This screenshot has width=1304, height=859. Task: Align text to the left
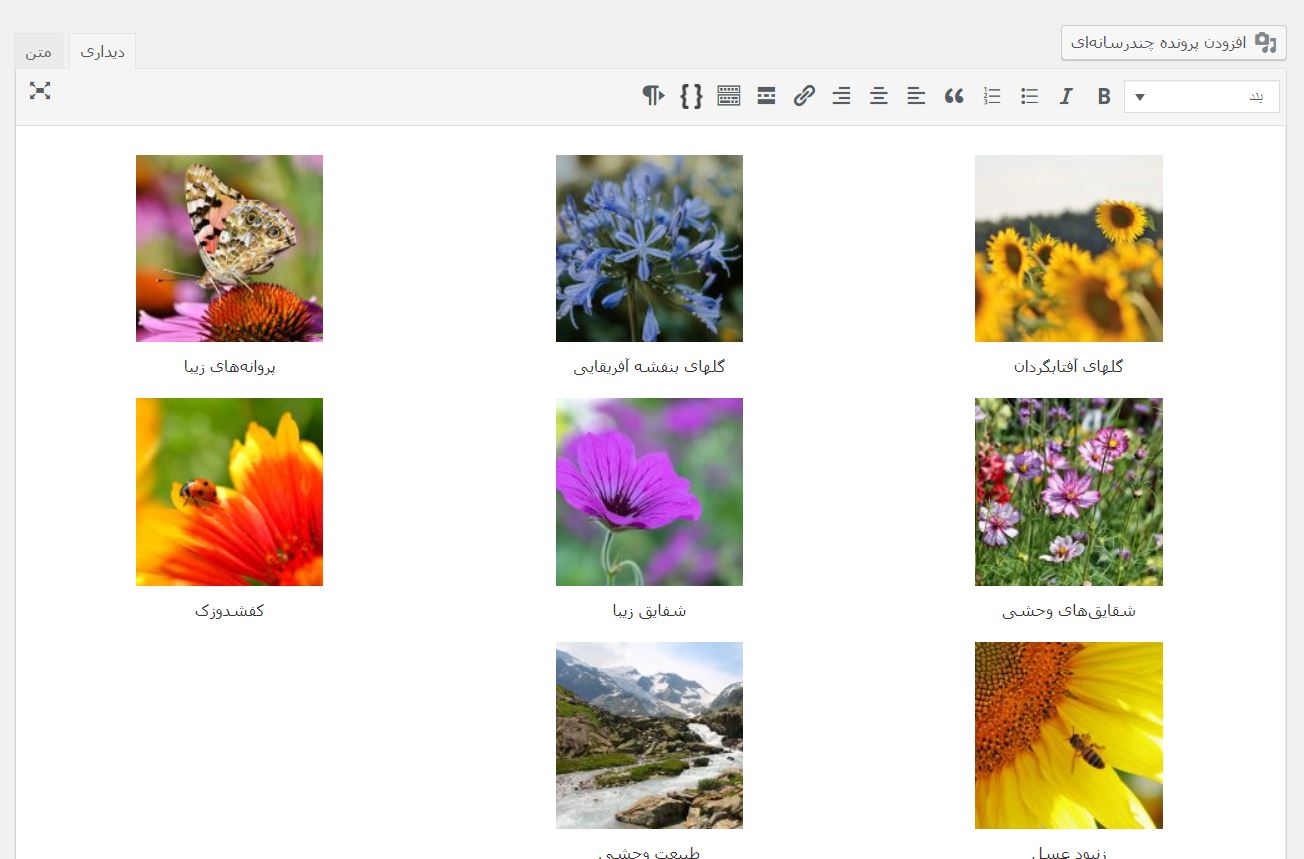pyautogui.click(x=917, y=96)
